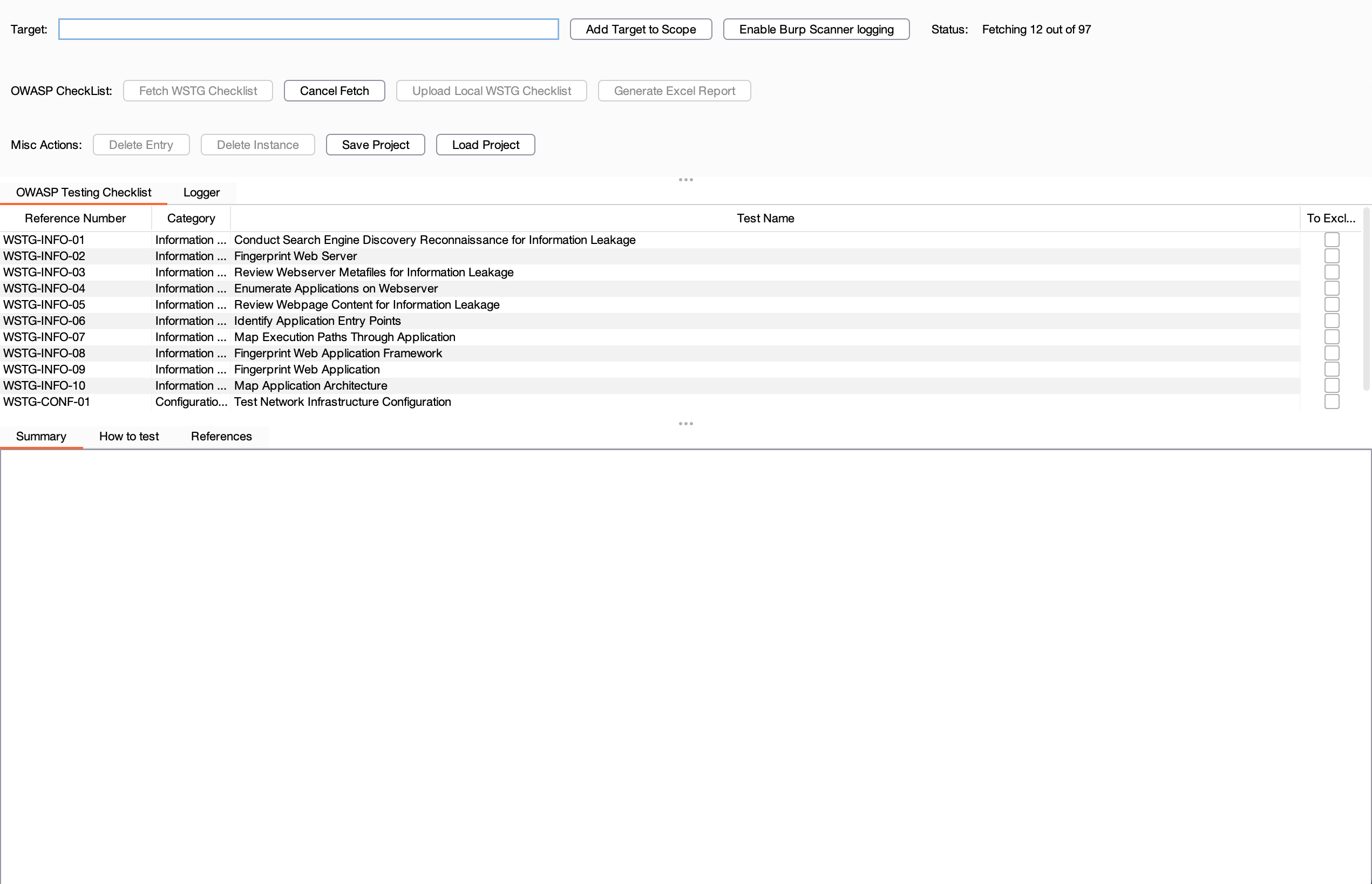
Task: Select the WSTG-INFO-06 reference cell
Action: 76,321
